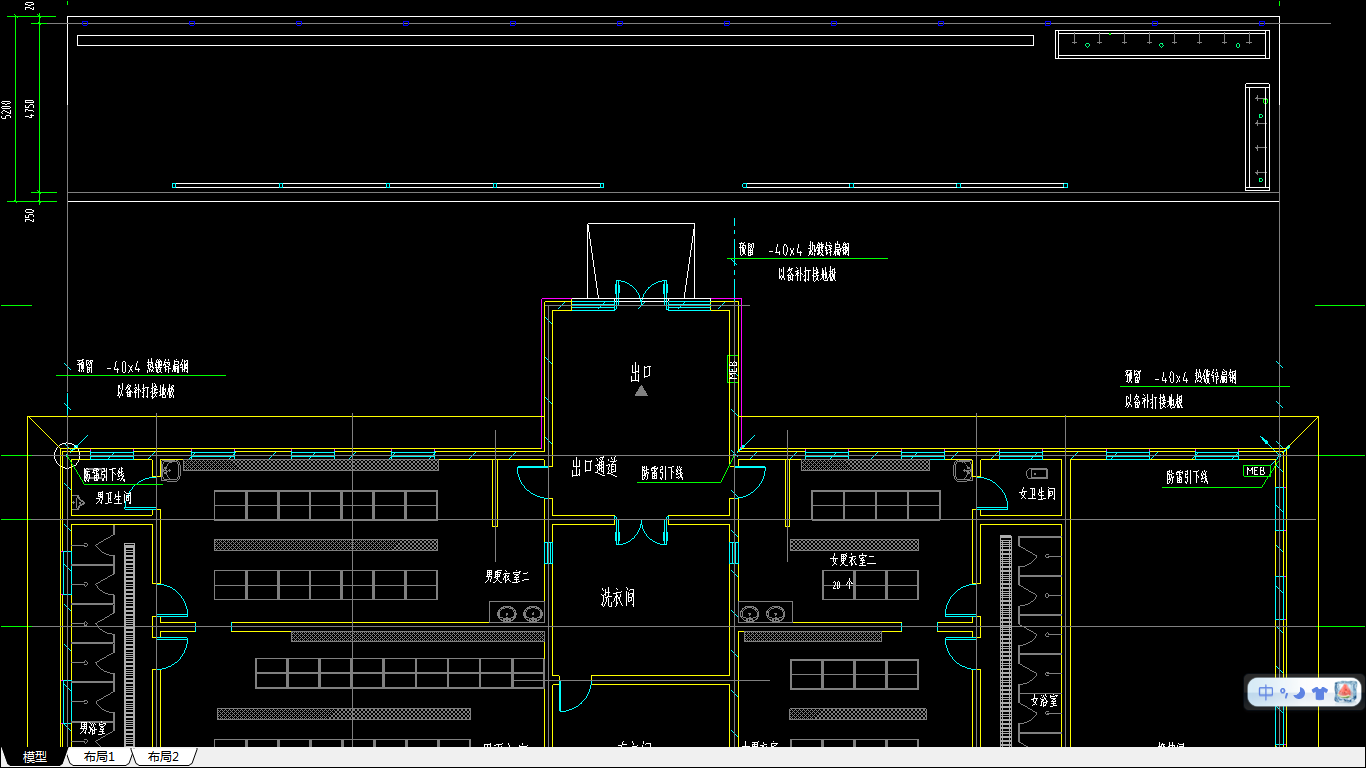Select the 防雷引下线 label under 出口通道
Image resolution: width=1366 pixels, height=768 pixels.
[662, 474]
